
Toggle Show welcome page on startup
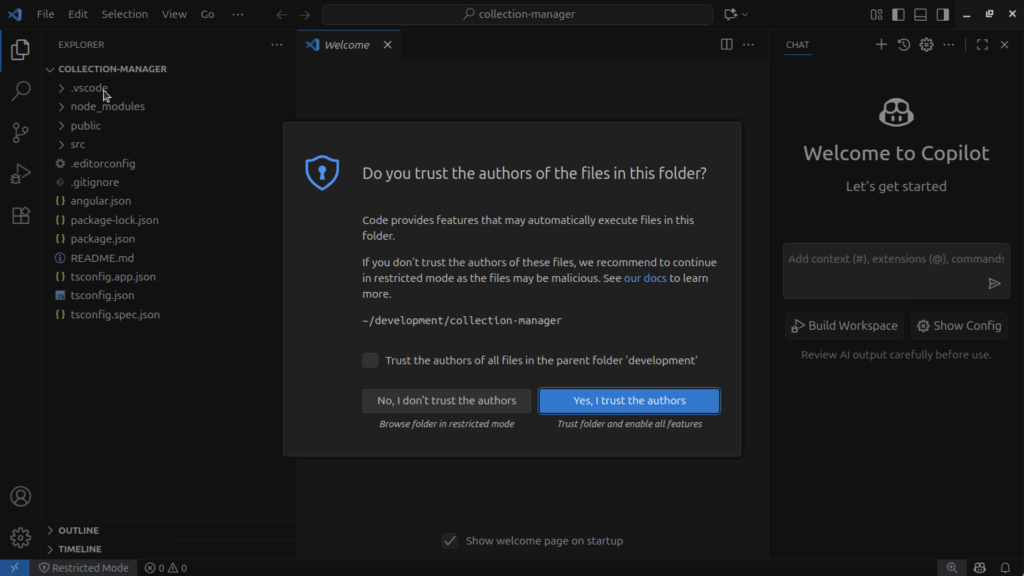pyautogui.click(x=450, y=541)
